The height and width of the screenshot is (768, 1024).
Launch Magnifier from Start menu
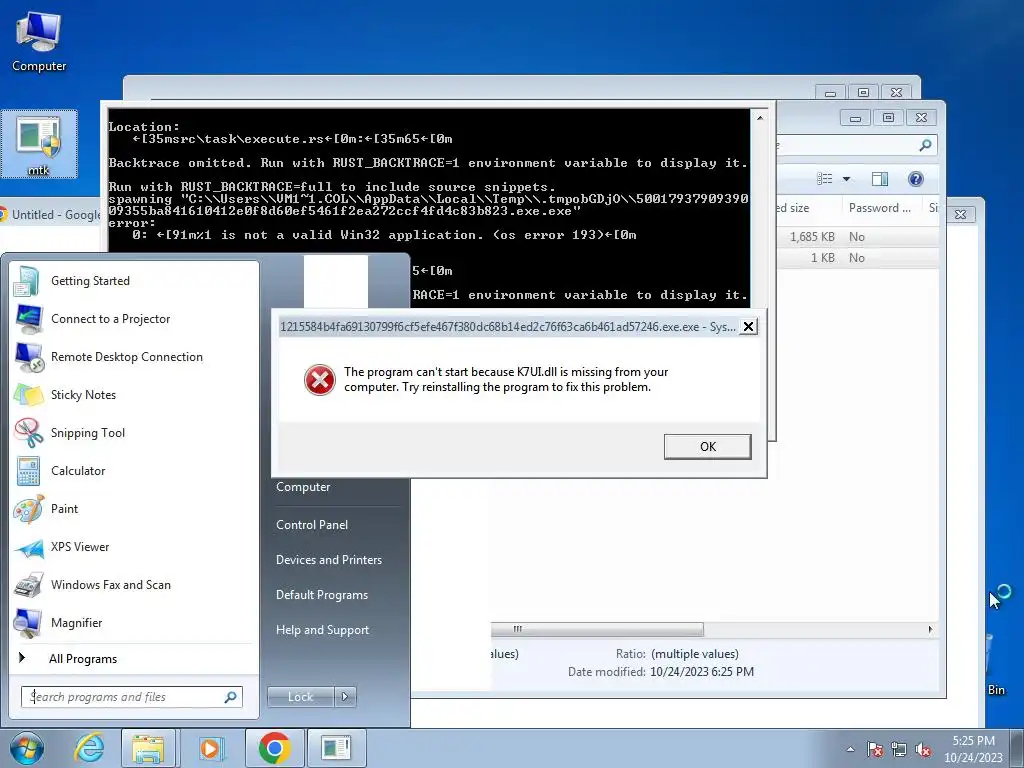click(x=134, y=622)
